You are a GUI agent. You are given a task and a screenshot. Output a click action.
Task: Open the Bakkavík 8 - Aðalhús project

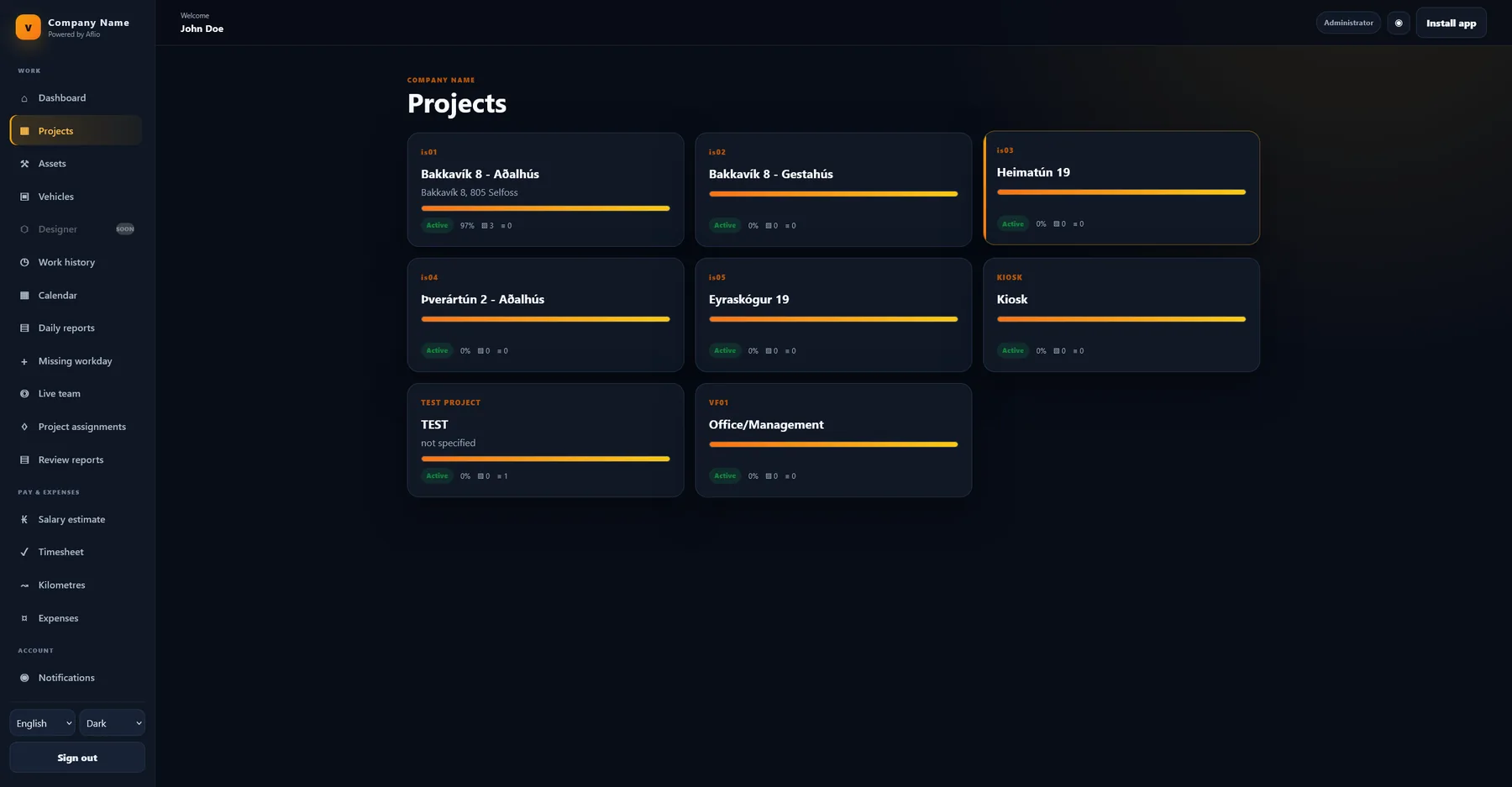(x=545, y=189)
